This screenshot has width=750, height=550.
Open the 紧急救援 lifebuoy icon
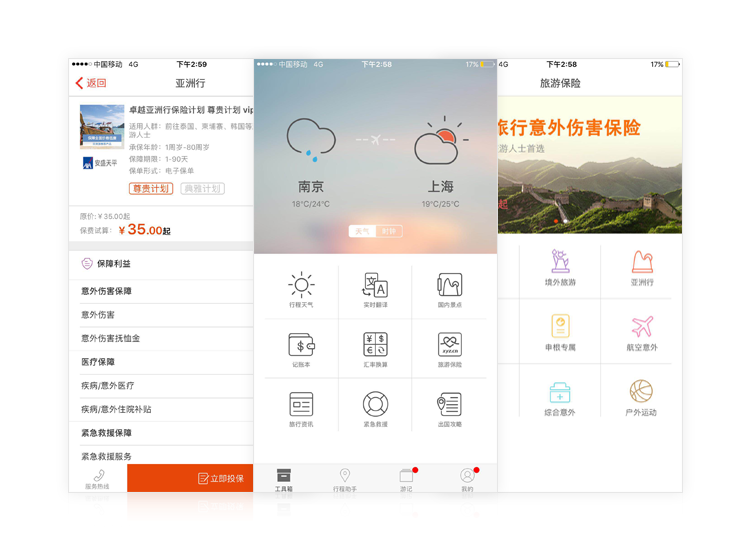[x=375, y=405]
